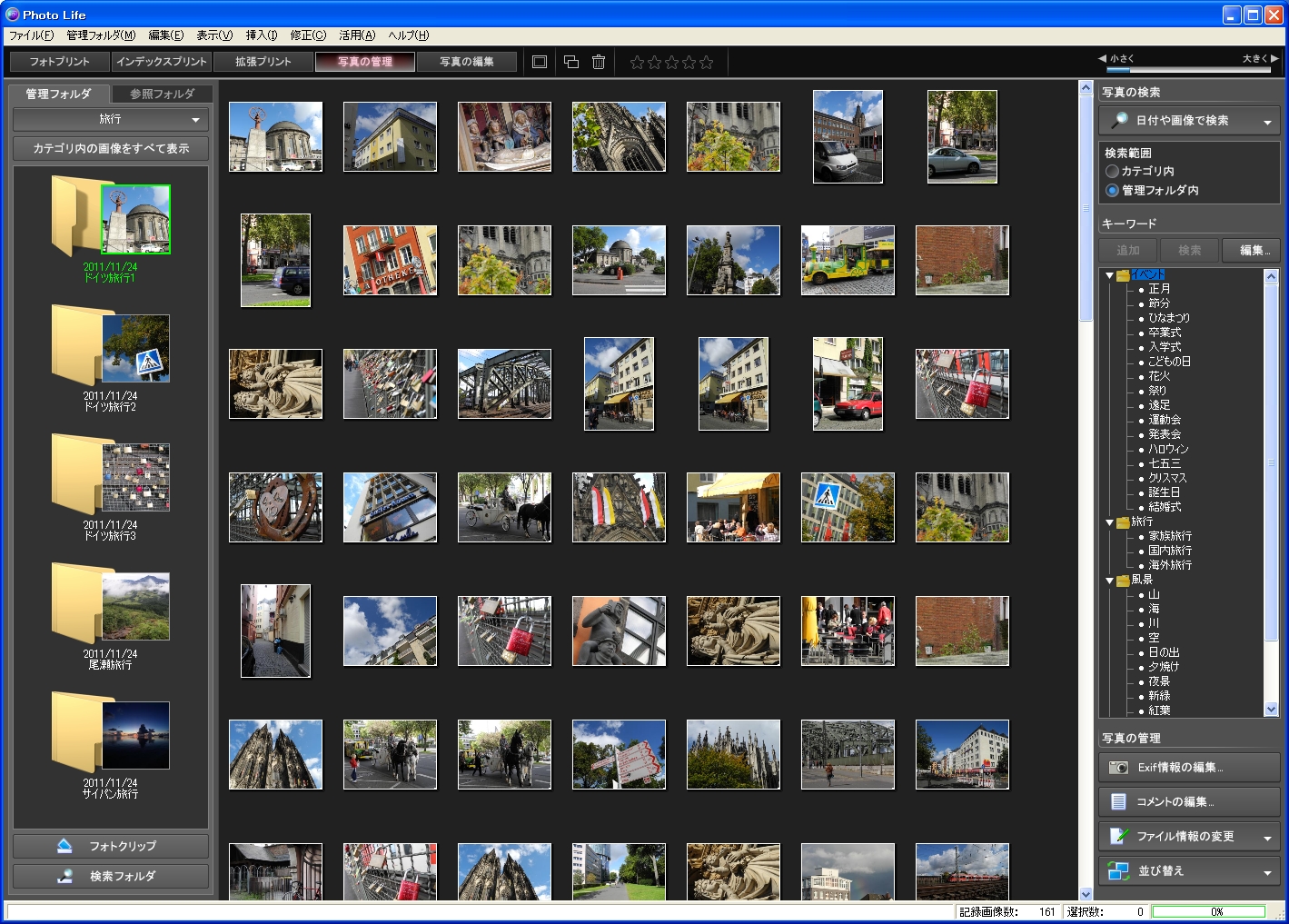The width and height of the screenshot is (1289, 924).
Task: Open the ヘルプ(H) menu
Action: click(409, 35)
